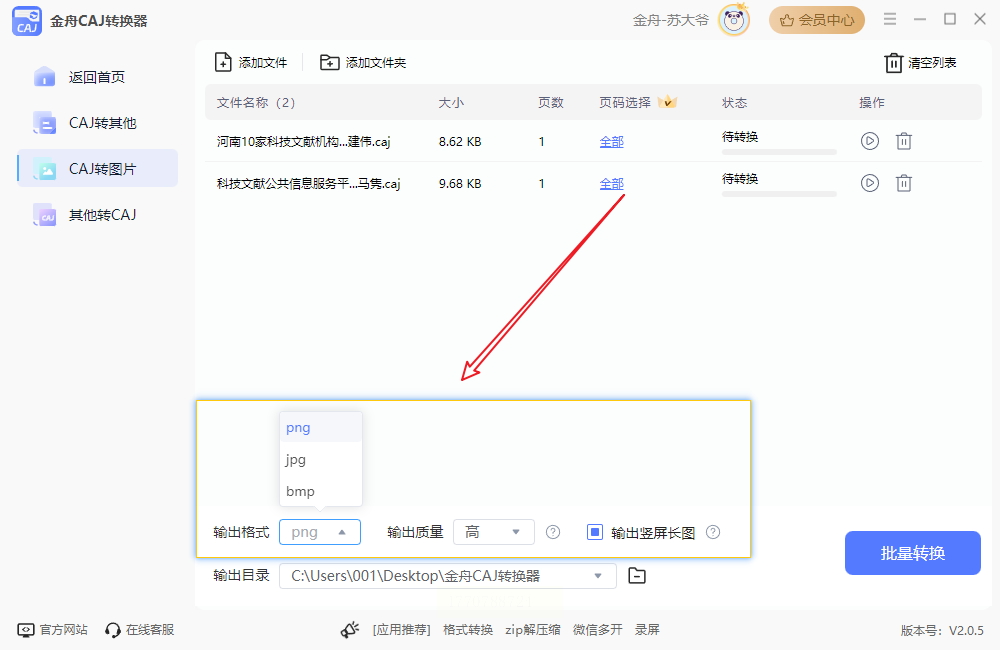Click 添加文件夹 to add folder
Screen dimensions: 1000x650
[x=363, y=63]
